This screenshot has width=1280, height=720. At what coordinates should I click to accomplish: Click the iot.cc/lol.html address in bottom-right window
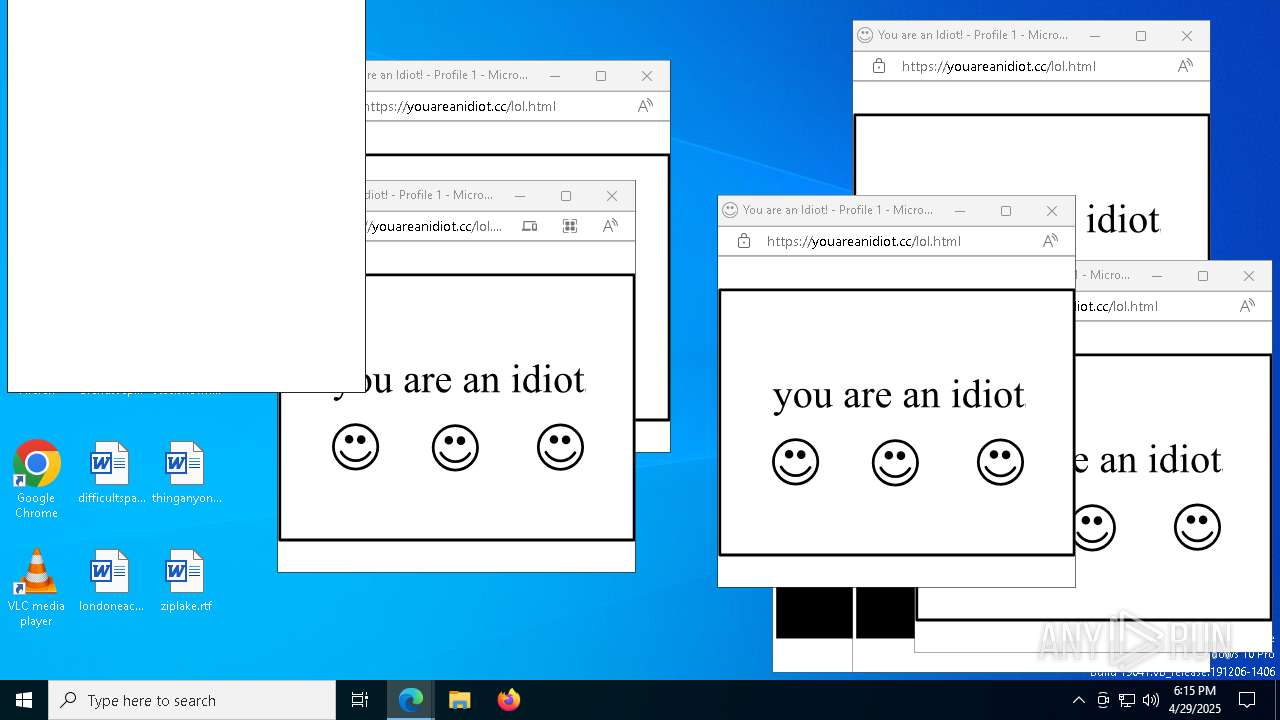point(1117,306)
